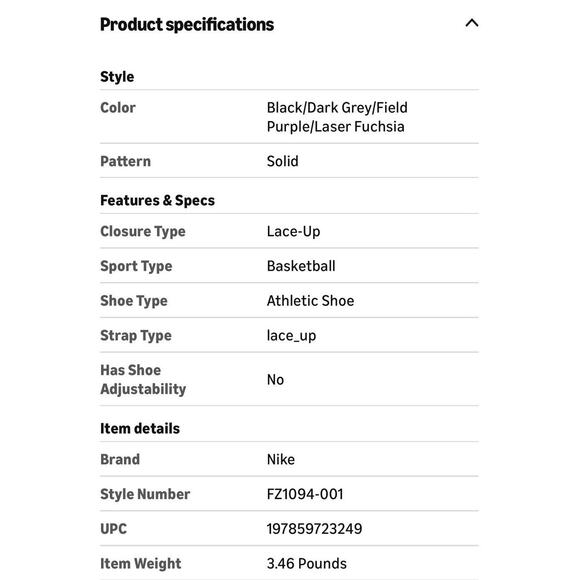
Task: Click the Features & Specs header
Action: point(157,200)
